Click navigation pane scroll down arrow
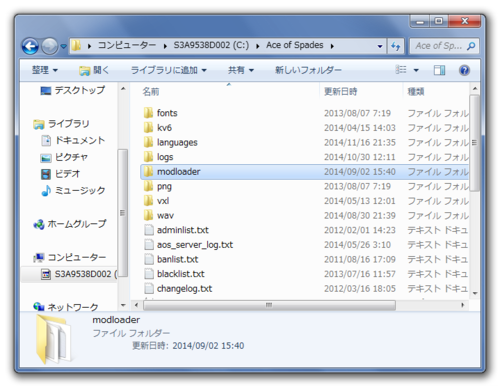Viewport: 500px width, 387px height. (x=123, y=305)
